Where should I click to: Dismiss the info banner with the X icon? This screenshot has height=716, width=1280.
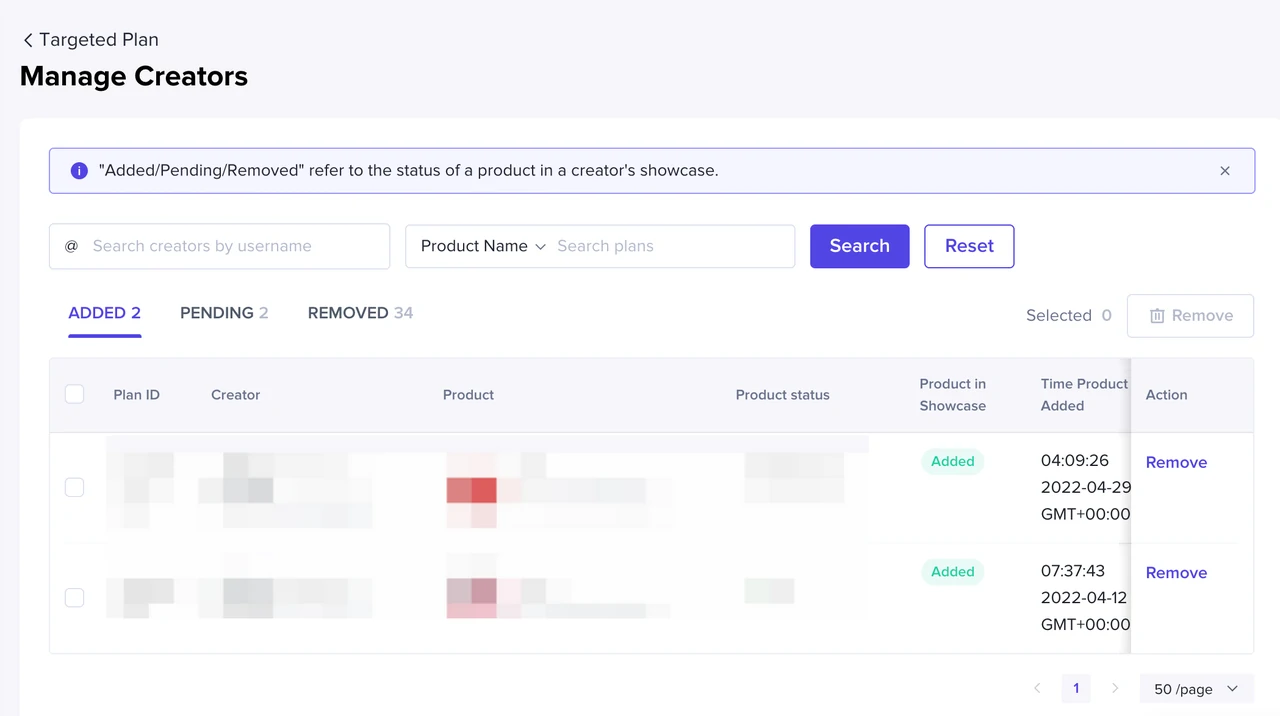point(1225,171)
